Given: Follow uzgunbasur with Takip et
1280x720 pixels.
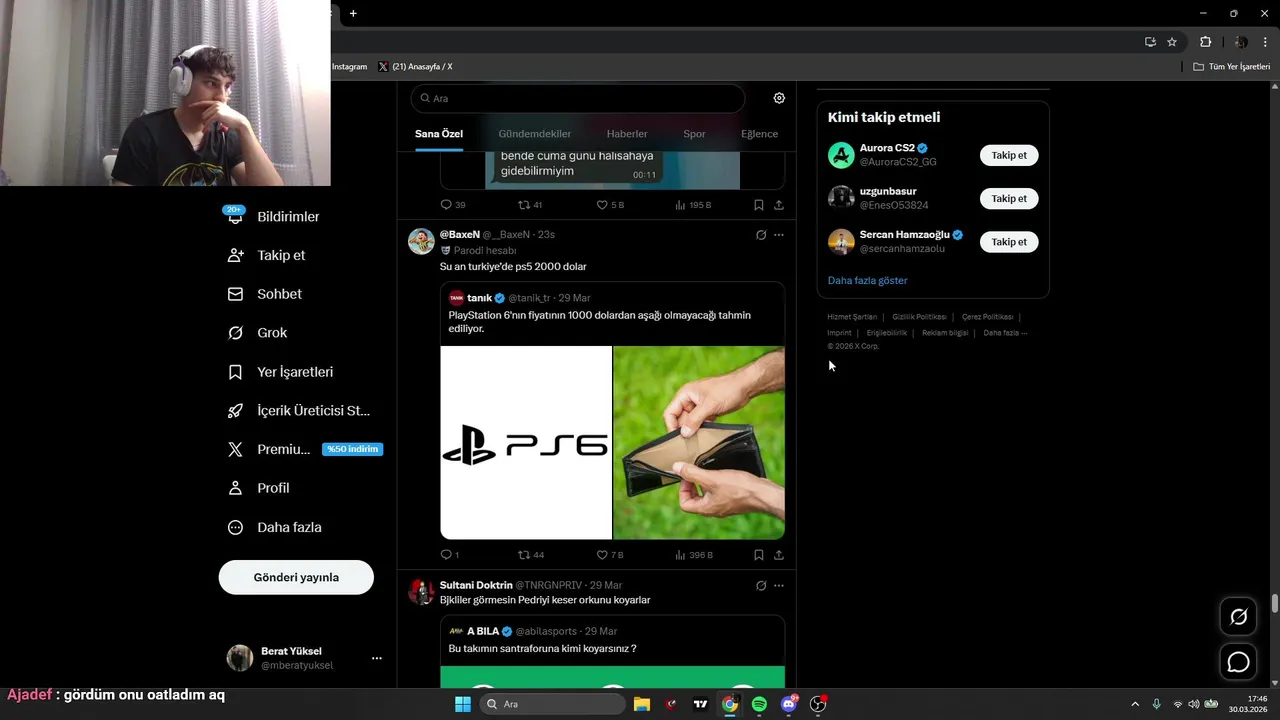Looking at the screenshot, I should pyautogui.click(x=1009, y=198).
